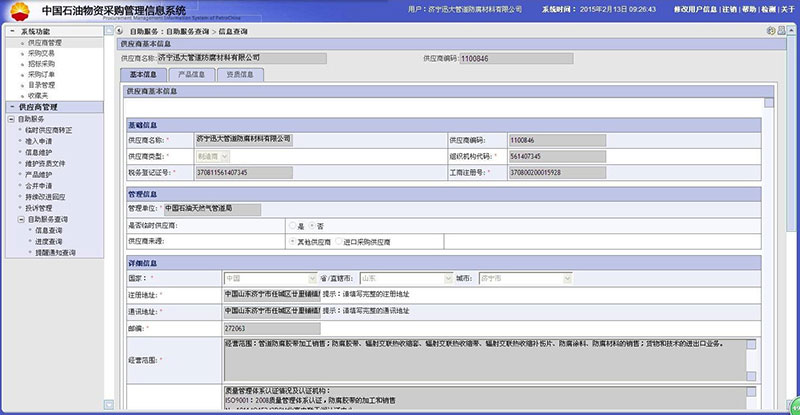Collapse the 自助服务查询 tree node icon
800x415 pixels.
click(20, 217)
